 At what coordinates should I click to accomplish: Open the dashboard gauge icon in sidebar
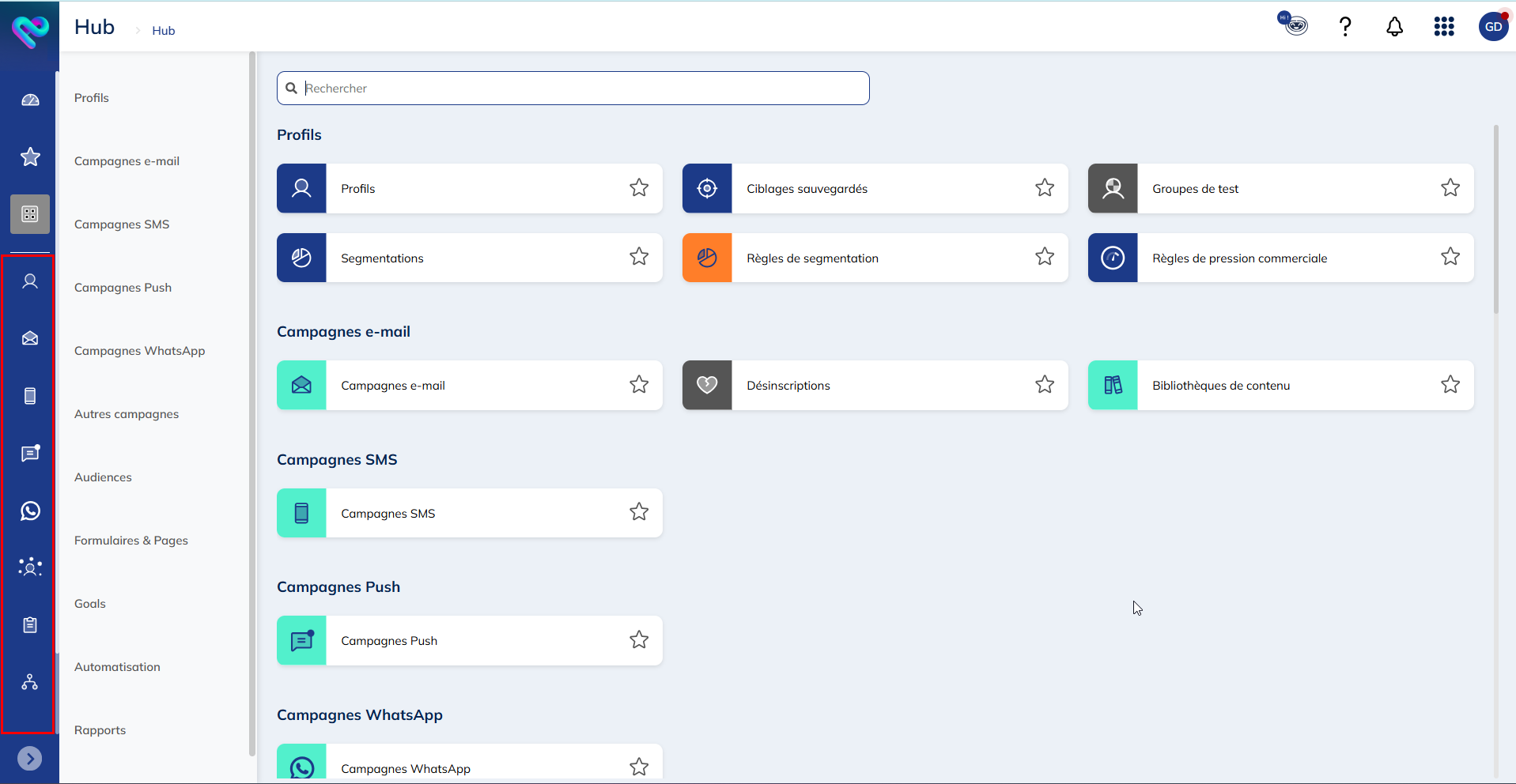pos(30,100)
